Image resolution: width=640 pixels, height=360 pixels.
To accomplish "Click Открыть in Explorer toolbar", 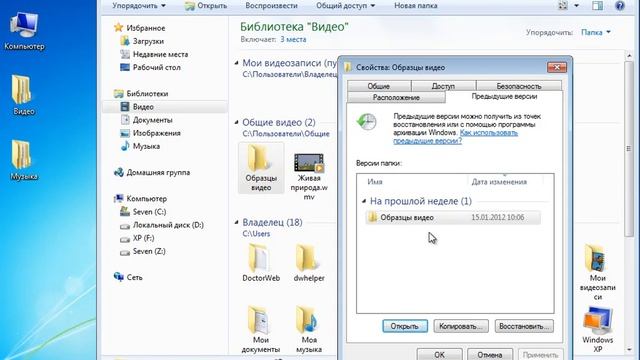I will click(x=206, y=6).
